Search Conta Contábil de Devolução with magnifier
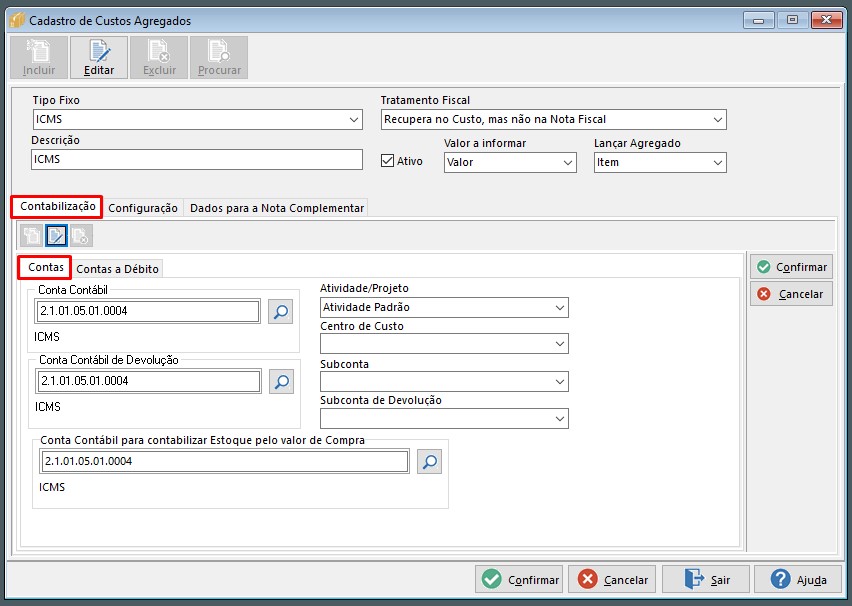852x606 pixels. (281, 382)
